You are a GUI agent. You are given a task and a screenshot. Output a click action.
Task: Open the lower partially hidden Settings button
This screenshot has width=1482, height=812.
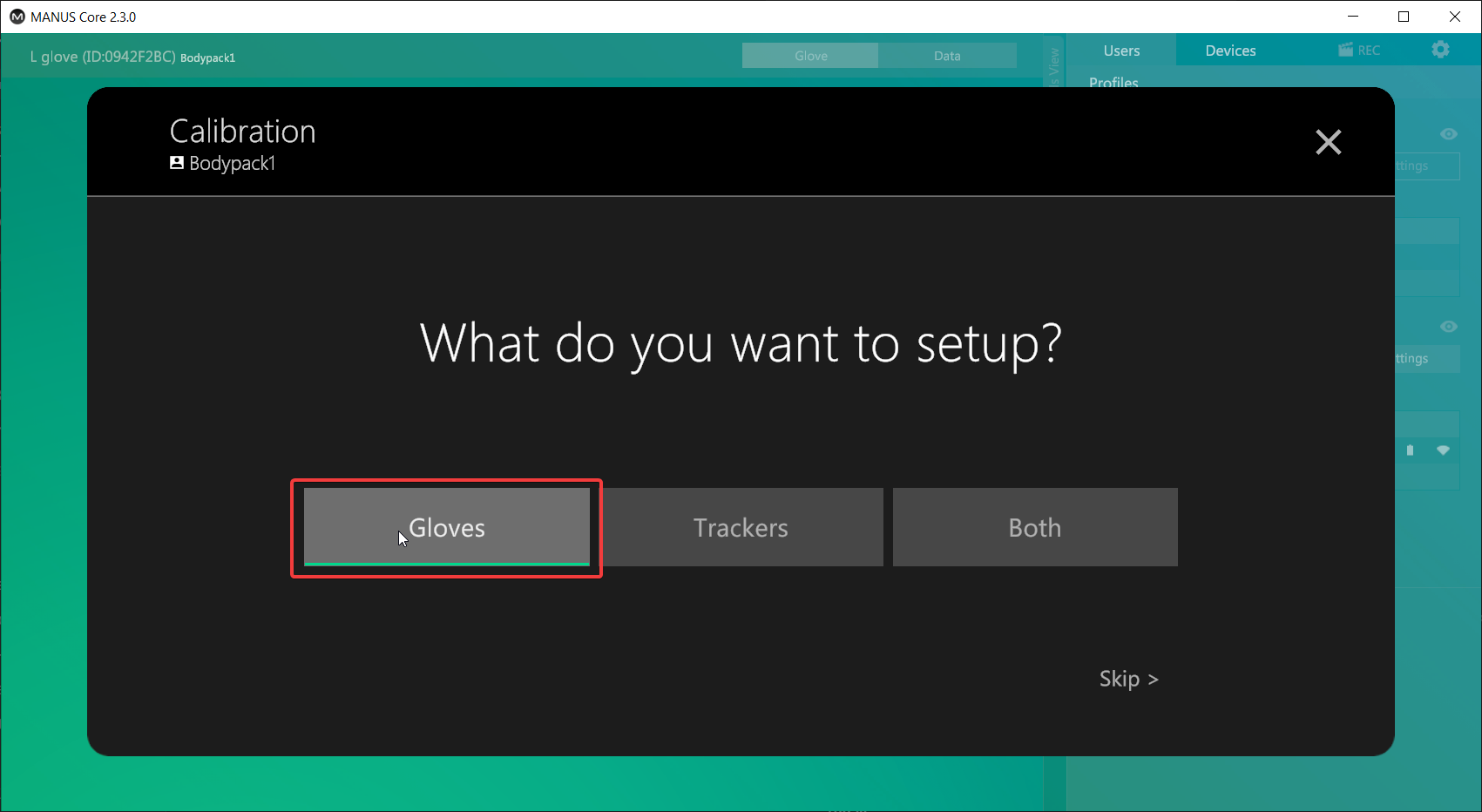[1426, 359]
